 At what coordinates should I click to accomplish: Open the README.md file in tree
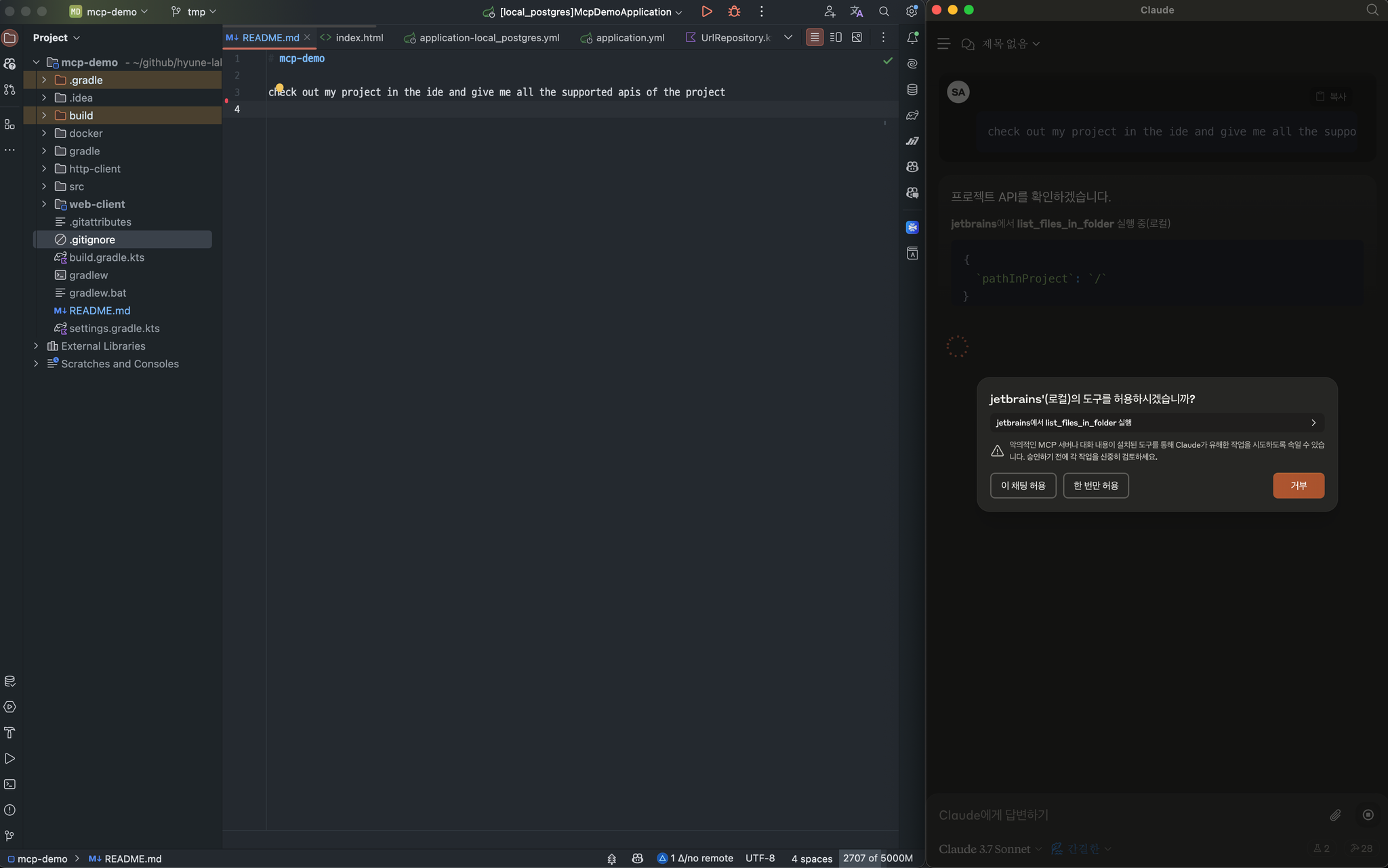click(x=100, y=310)
